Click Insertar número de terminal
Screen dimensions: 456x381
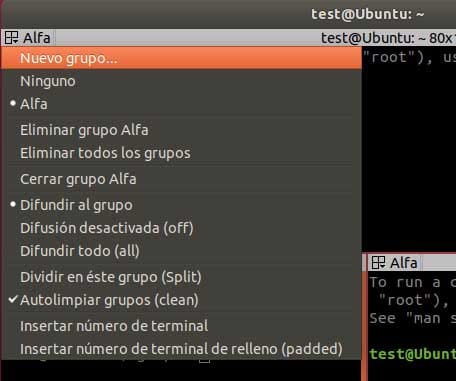[181, 326]
